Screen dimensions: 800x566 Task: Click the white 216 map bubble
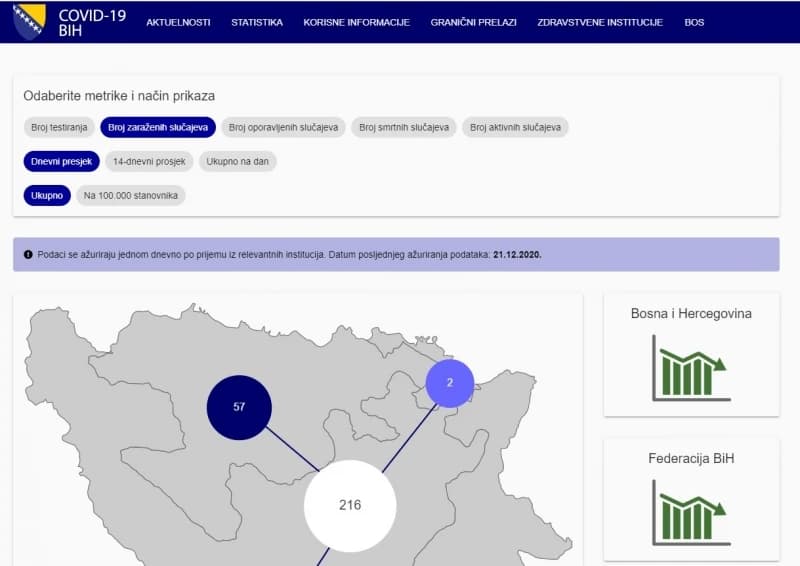coord(350,505)
